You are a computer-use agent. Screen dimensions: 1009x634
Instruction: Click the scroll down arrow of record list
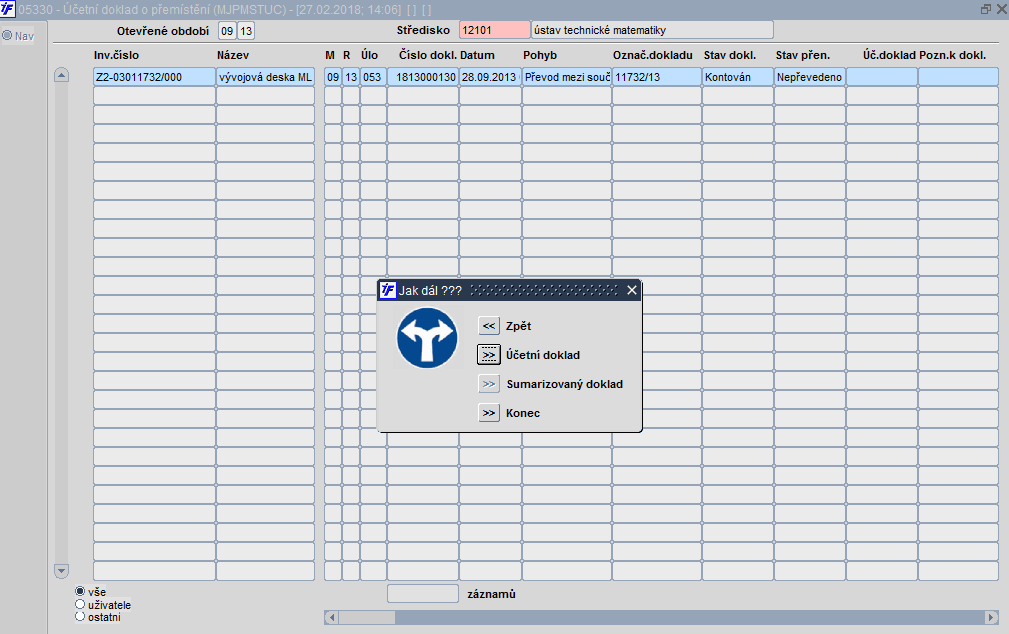[61, 571]
